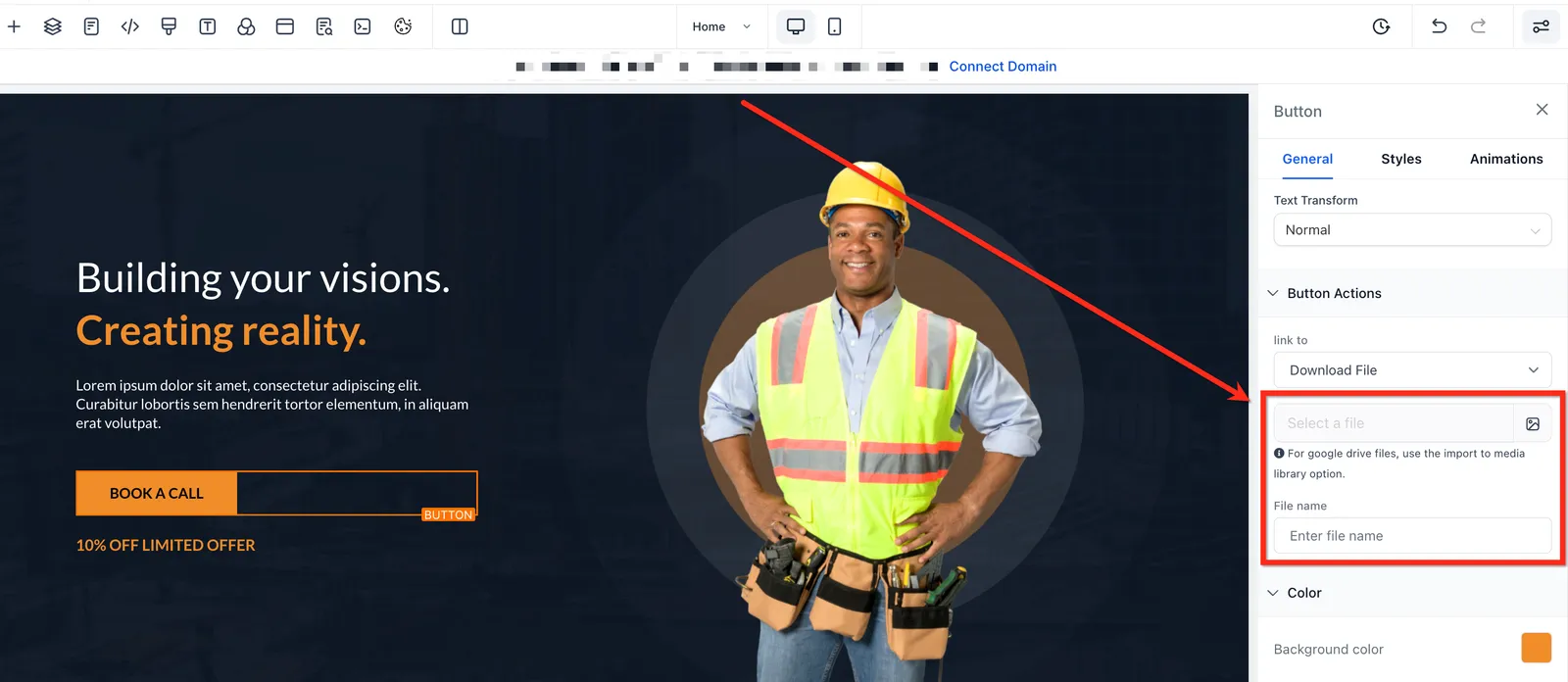Open the Home page dropdown
The image size is (1568, 682).
[721, 26]
